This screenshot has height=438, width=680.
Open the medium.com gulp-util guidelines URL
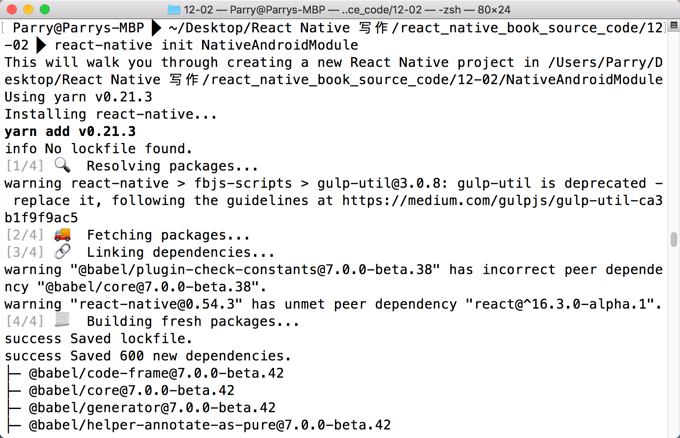pos(502,200)
